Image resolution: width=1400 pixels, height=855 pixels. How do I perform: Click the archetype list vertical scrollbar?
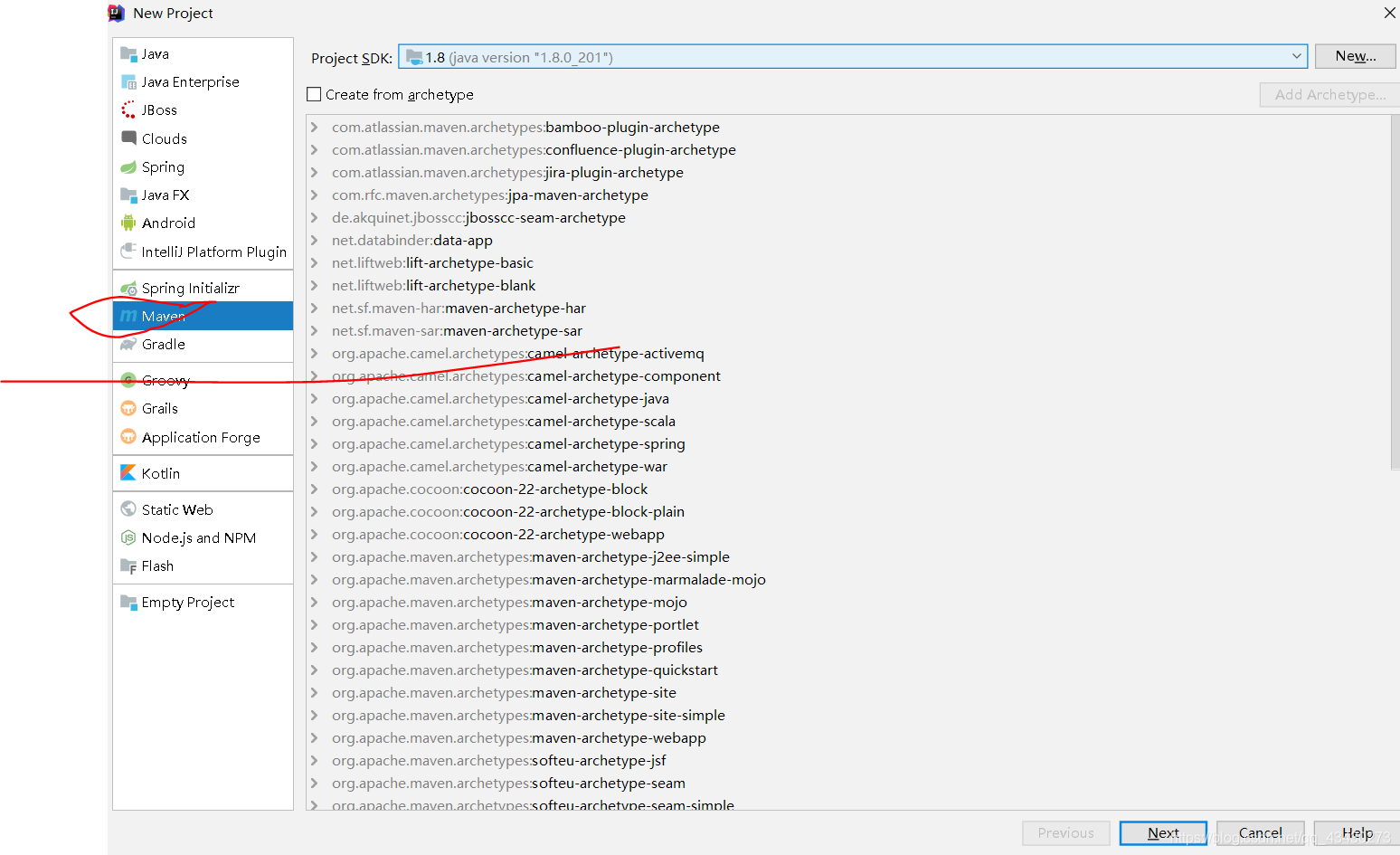[1395, 291]
